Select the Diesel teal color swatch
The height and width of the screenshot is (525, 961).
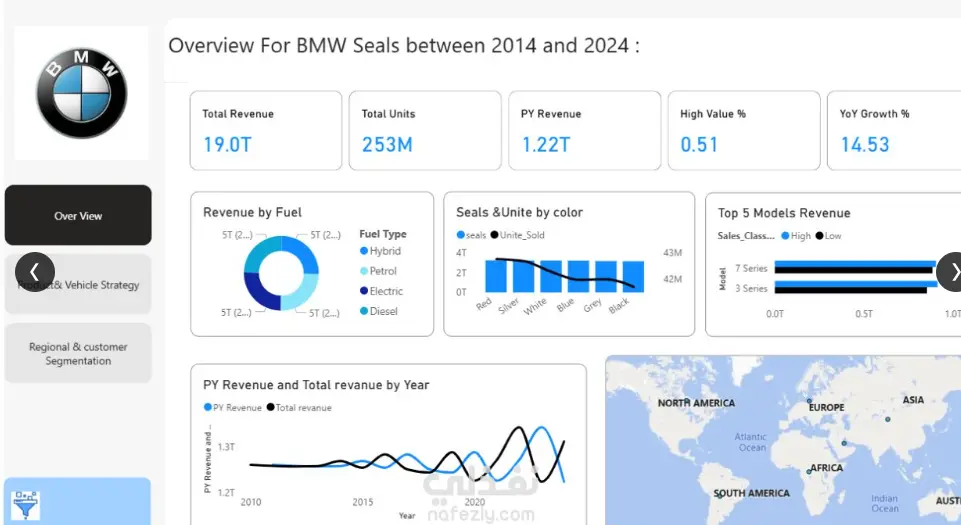364,311
